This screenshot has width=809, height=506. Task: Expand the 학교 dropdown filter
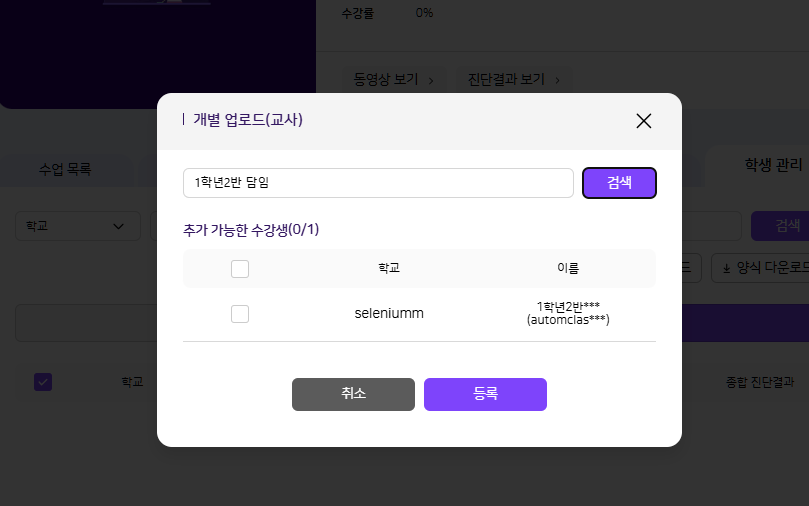click(x=76, y=225)
